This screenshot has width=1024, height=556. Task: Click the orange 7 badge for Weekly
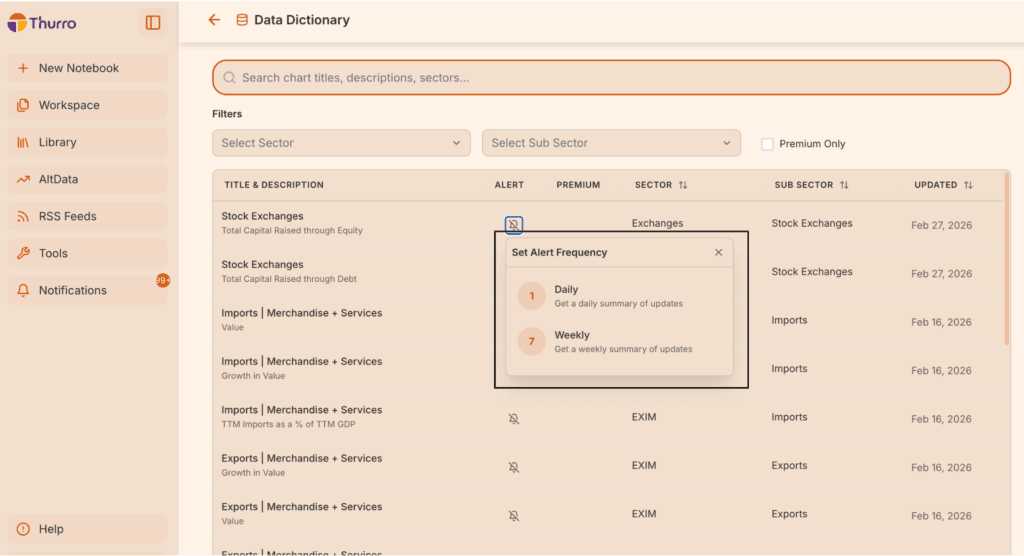click(532, 342)
